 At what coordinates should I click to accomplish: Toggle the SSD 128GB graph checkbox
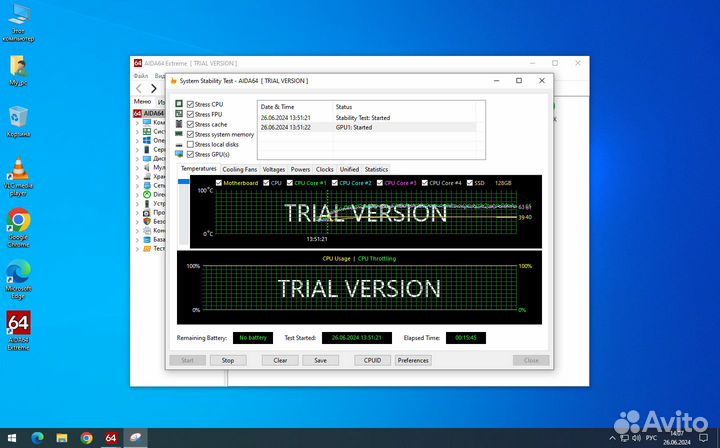click(469, 183)
